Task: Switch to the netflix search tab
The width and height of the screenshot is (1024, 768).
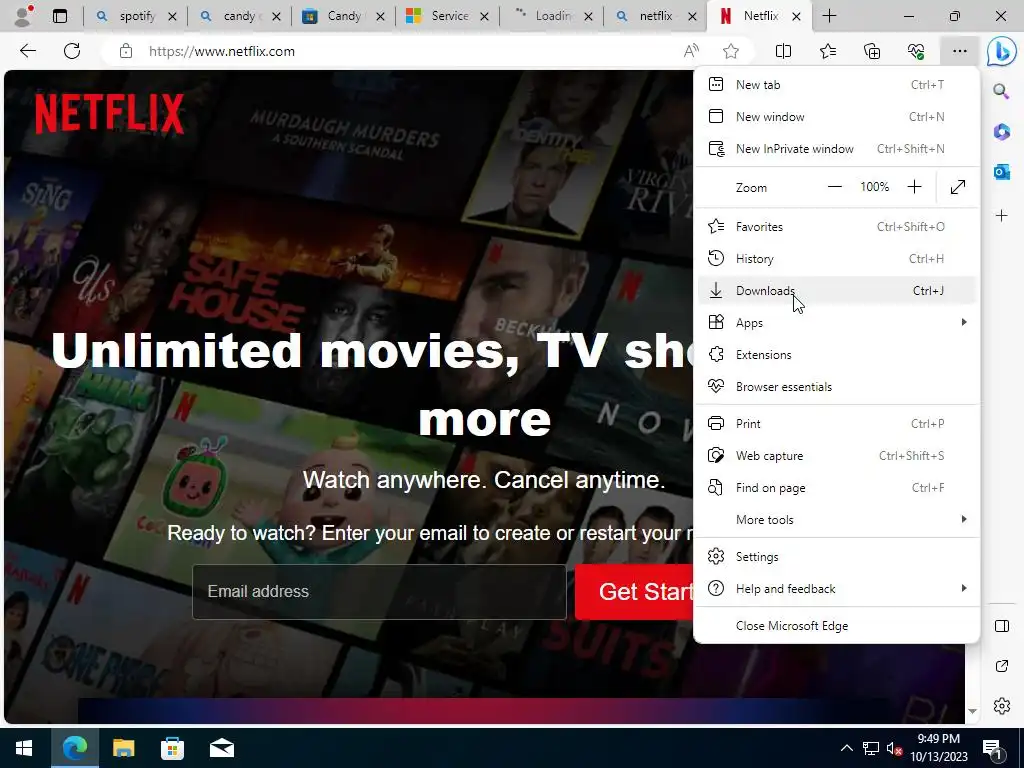Action: (654, 16)
